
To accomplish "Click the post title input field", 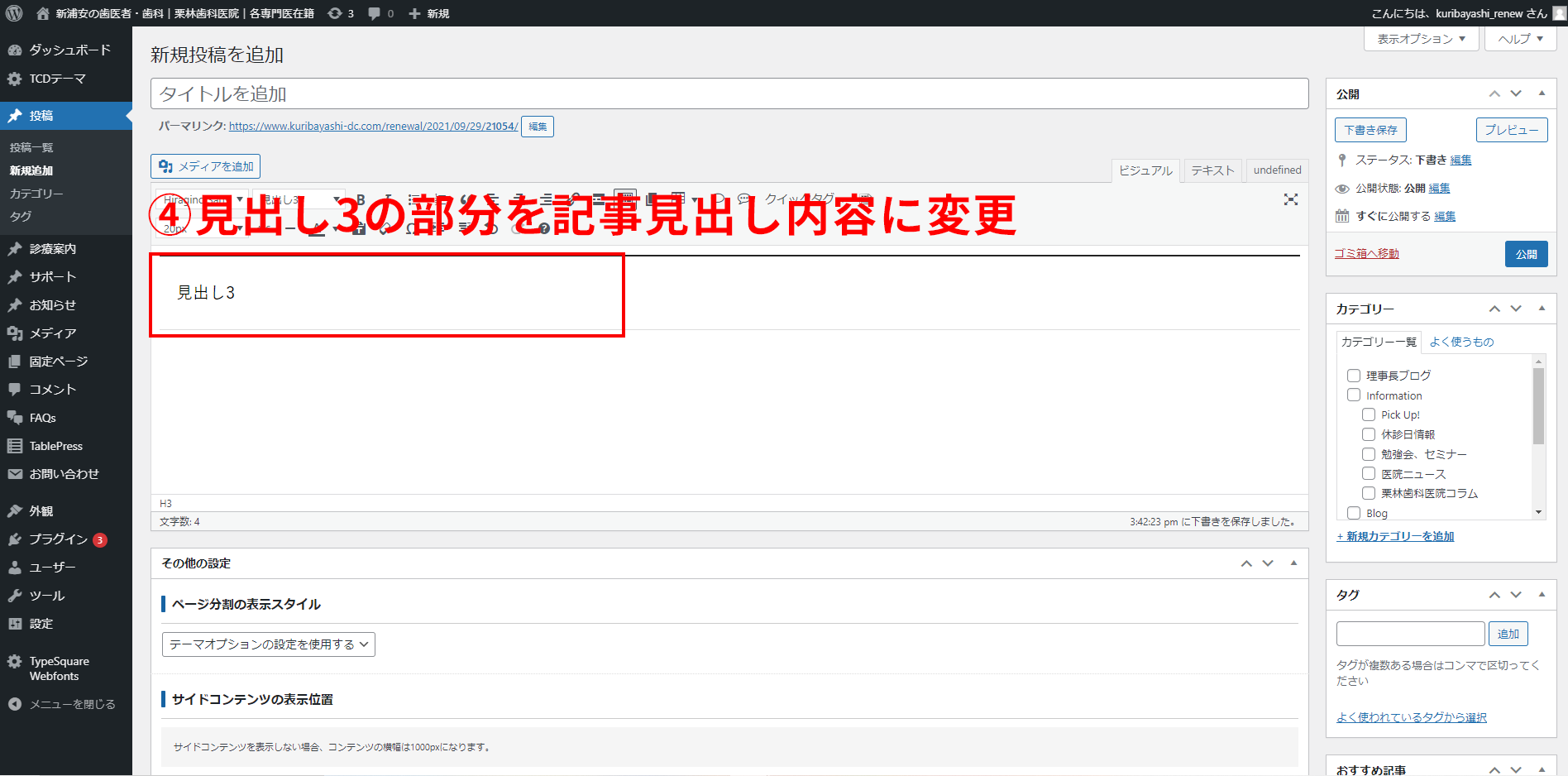I will tap(729, 93).
